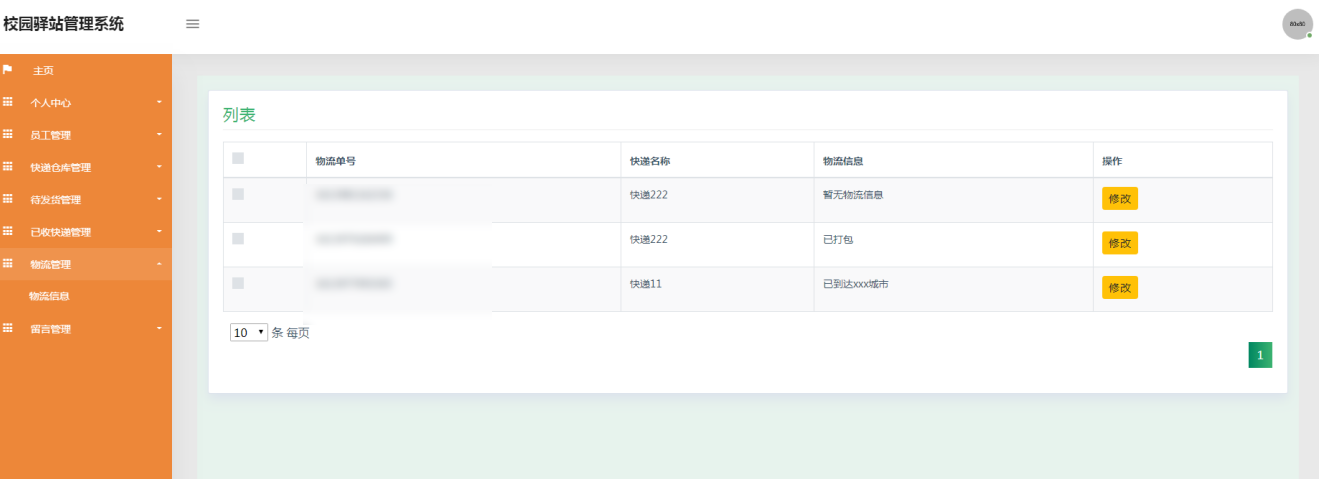This screenshot has height=479, width=1319.
Task: Check the row with 已打包
Action: (238, 239)
